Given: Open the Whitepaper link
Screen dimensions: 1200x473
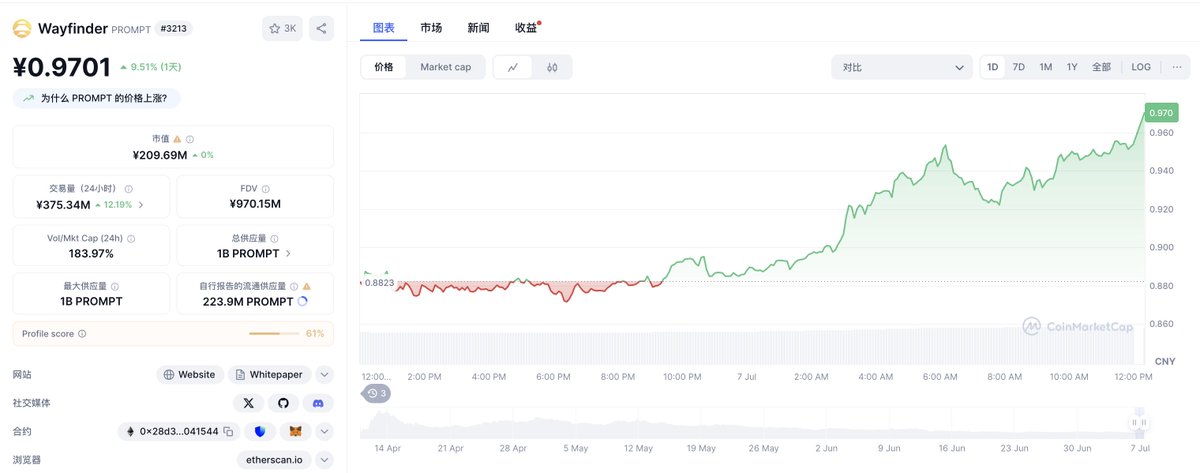Looking at the screenshot, I should click(x=269, y=374).
